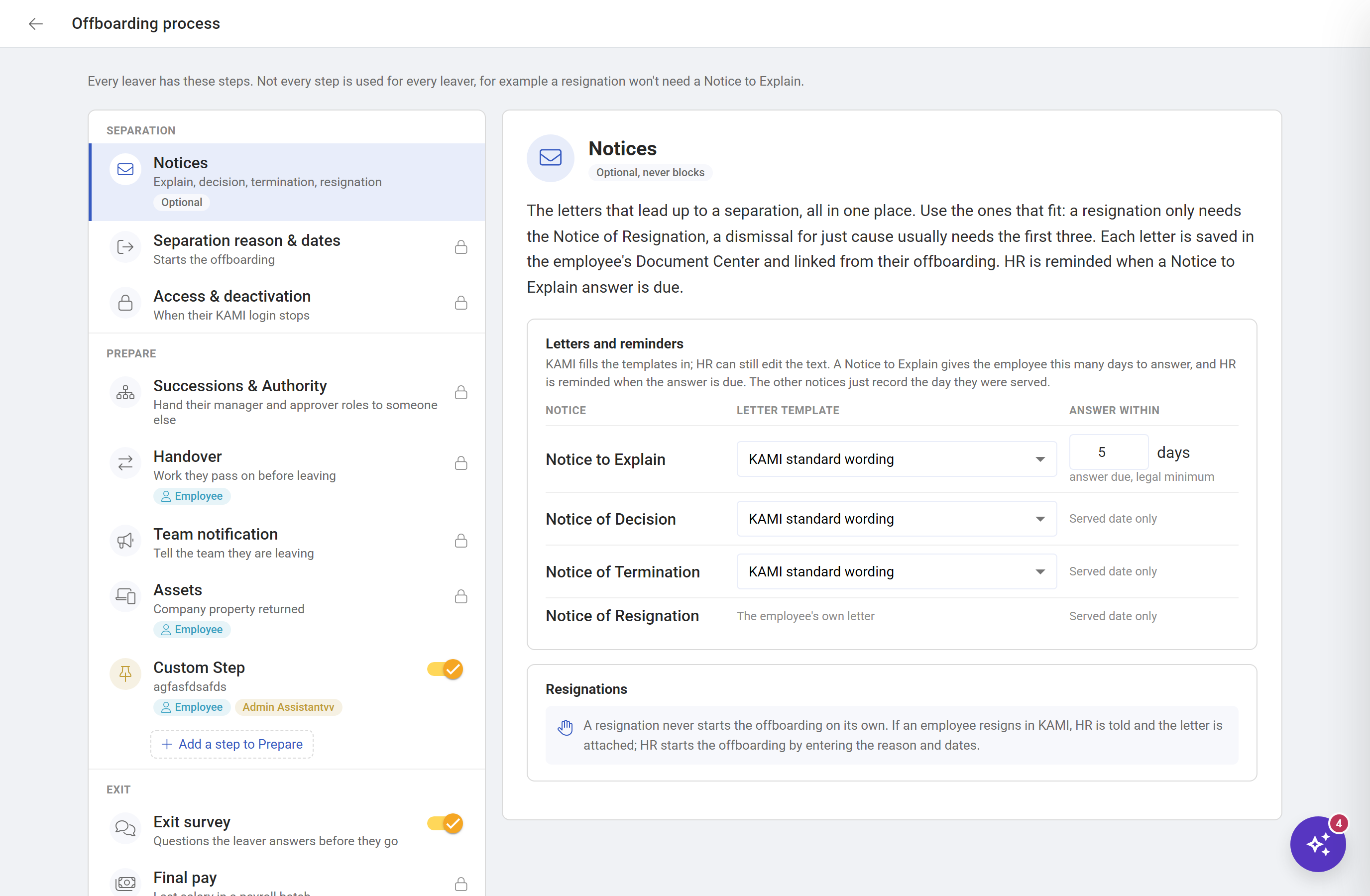Open the Handover step
1370x896 pixels.
[287, 476]
